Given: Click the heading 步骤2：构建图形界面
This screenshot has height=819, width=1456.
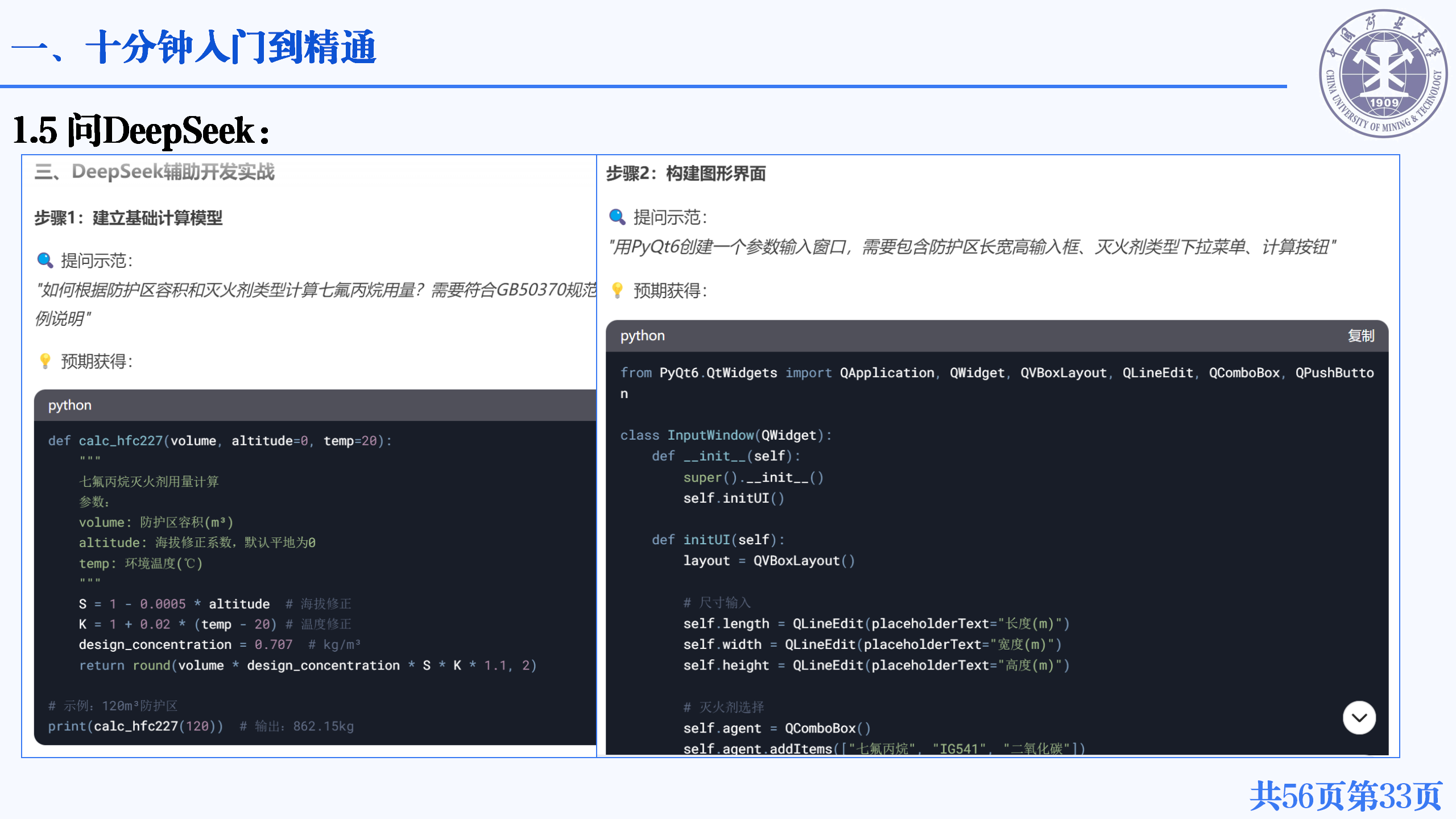Looking at the screenshot, I should point(686,173).
